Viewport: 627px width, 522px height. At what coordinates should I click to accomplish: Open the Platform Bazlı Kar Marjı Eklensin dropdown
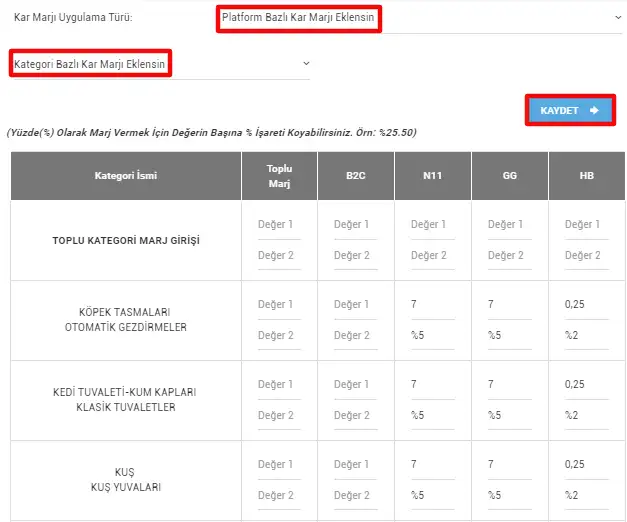click(x=422, y=18)
